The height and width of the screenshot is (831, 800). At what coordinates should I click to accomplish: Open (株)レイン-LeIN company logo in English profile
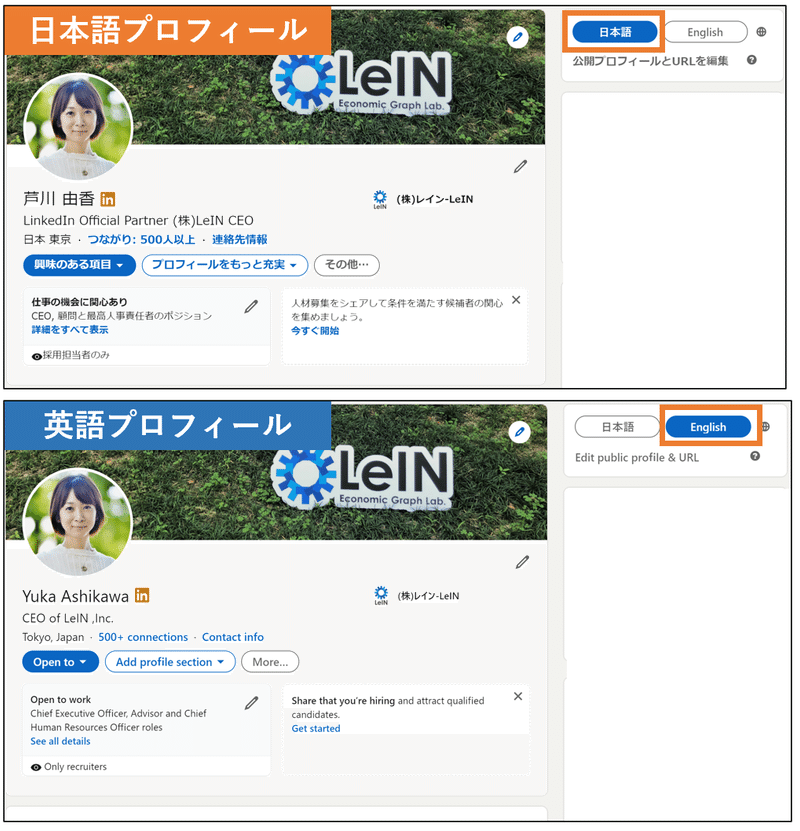pos(381,595)
